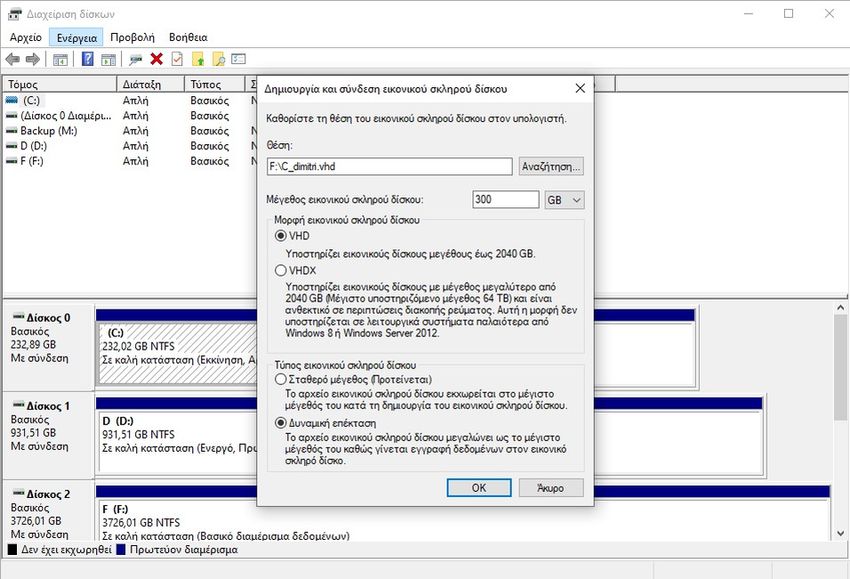
Task: Click the red X delete icon
Action: [157, 59]
